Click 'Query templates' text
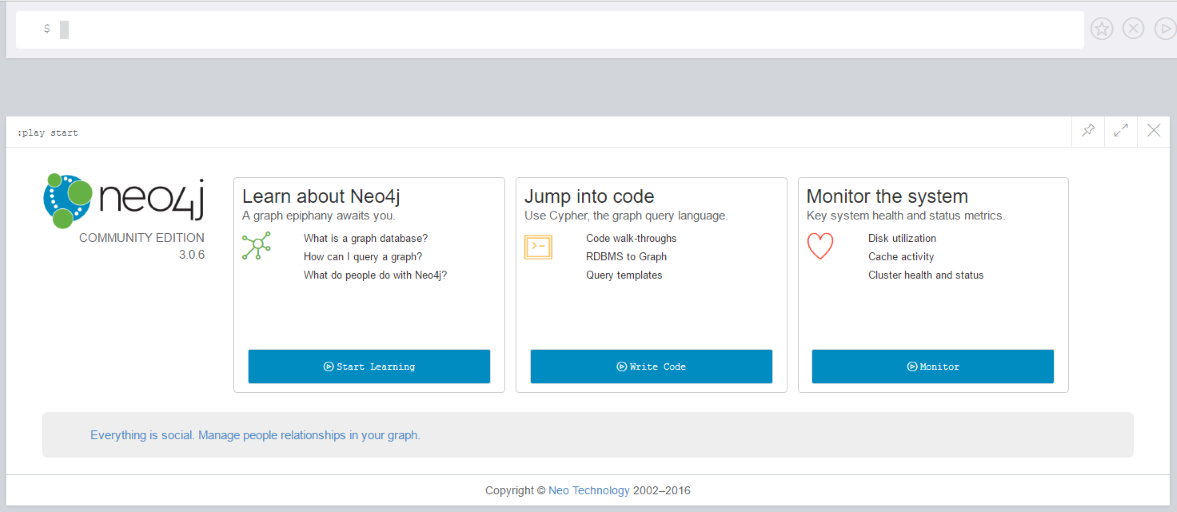 coord(624,275)
